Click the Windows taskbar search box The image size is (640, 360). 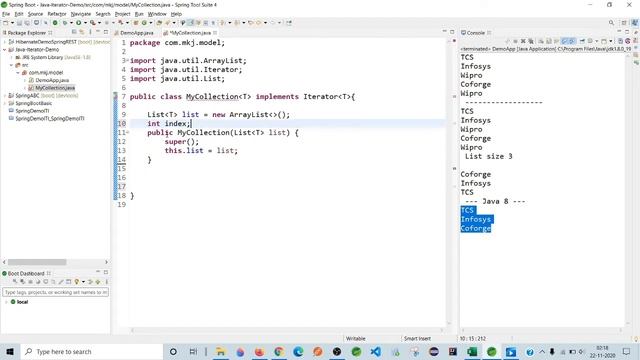click(92, 351)
